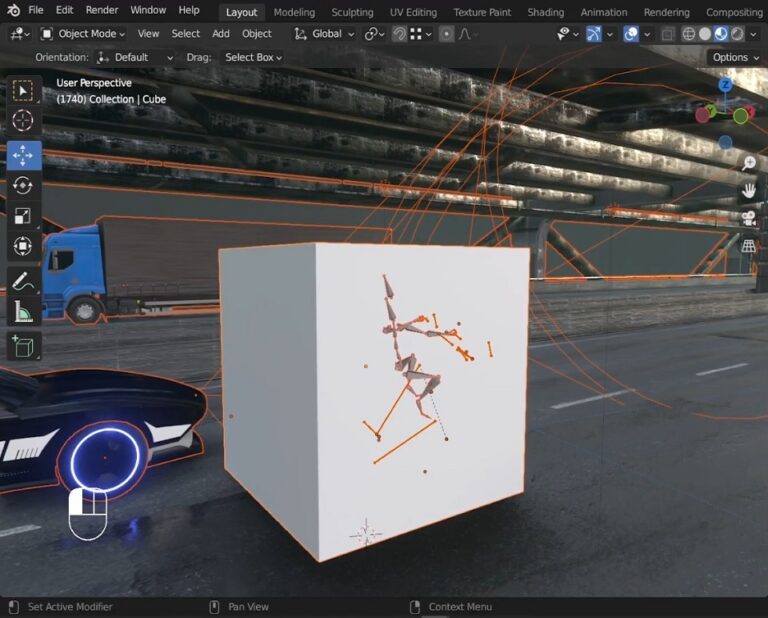Open the Add menu in viewport header
Screen dimensions: 768x618
(x=220, y=34)
